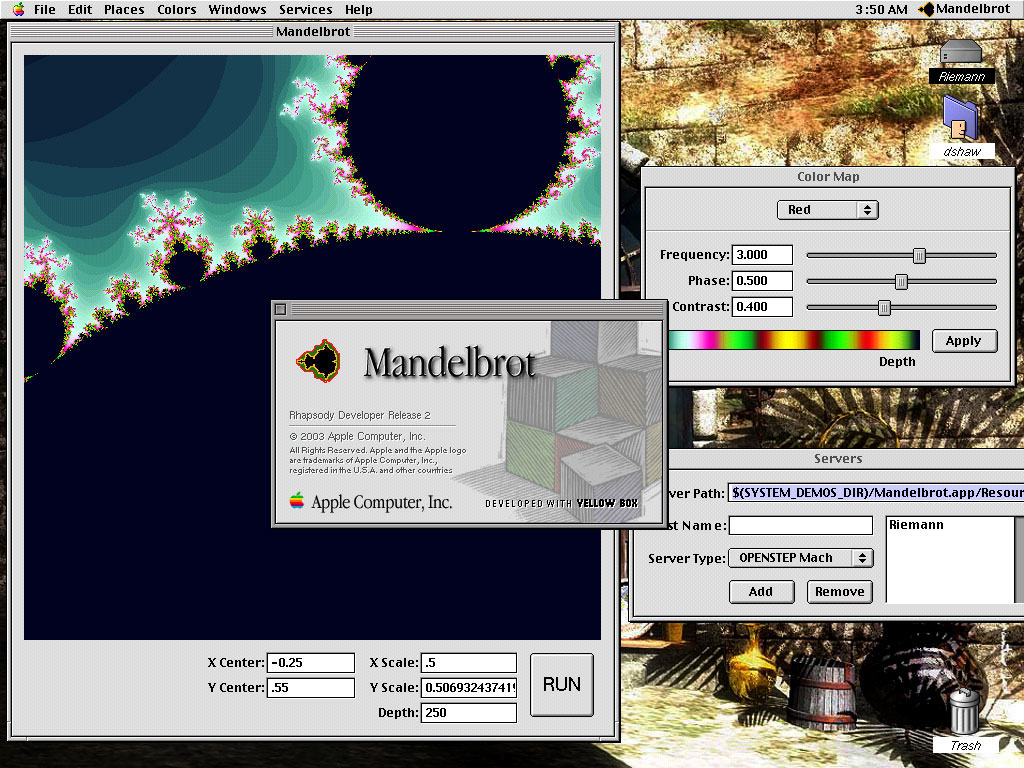Click the Y Center field
This screenshot has width=1024, height=768.
tap(311, 688)
